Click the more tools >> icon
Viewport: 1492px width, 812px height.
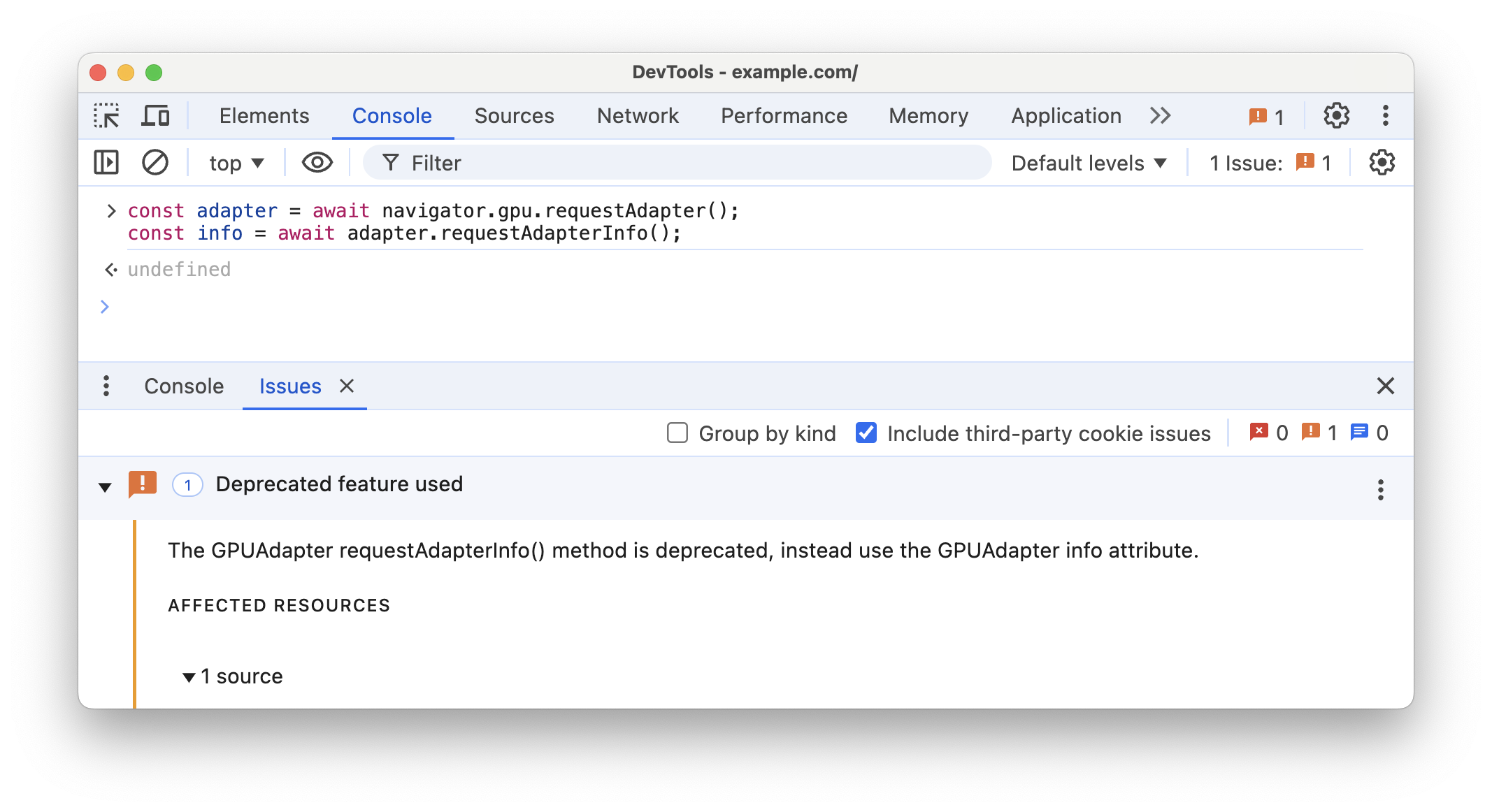[x=1164, y=115]
